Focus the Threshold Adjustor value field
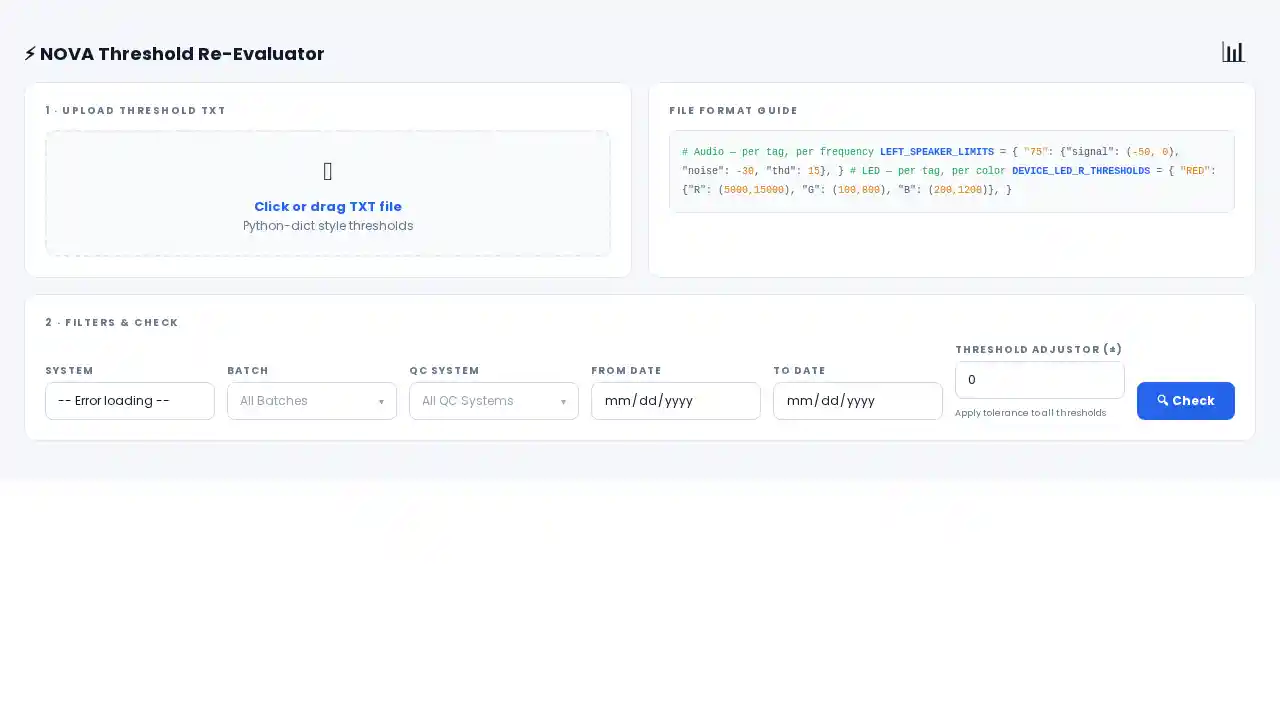 point(1040,380)
